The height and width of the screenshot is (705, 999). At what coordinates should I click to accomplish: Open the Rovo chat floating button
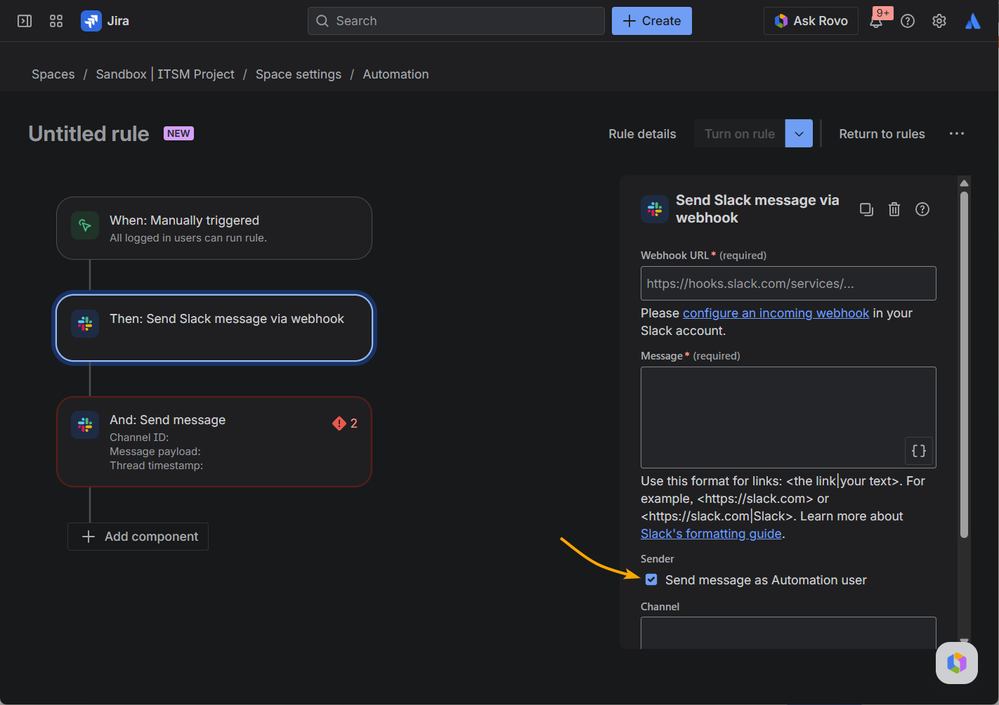pyautogui.click(x=956, y=663)
